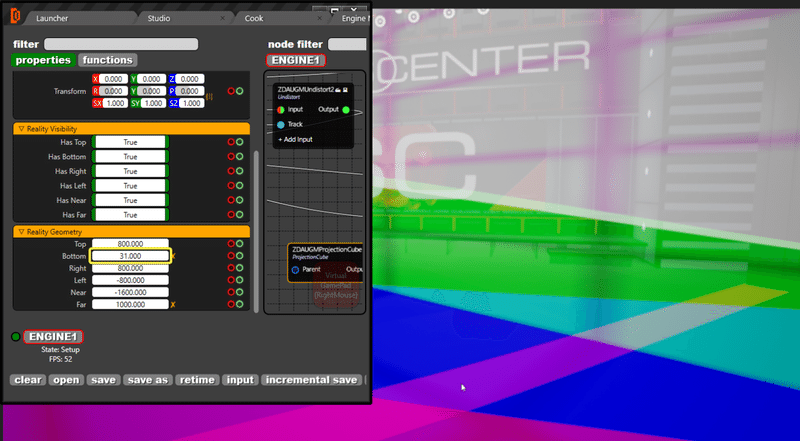Click the node filter text field
Viewport: 800px width, 441px height.
pyautogui.click(x=347, y=44)
